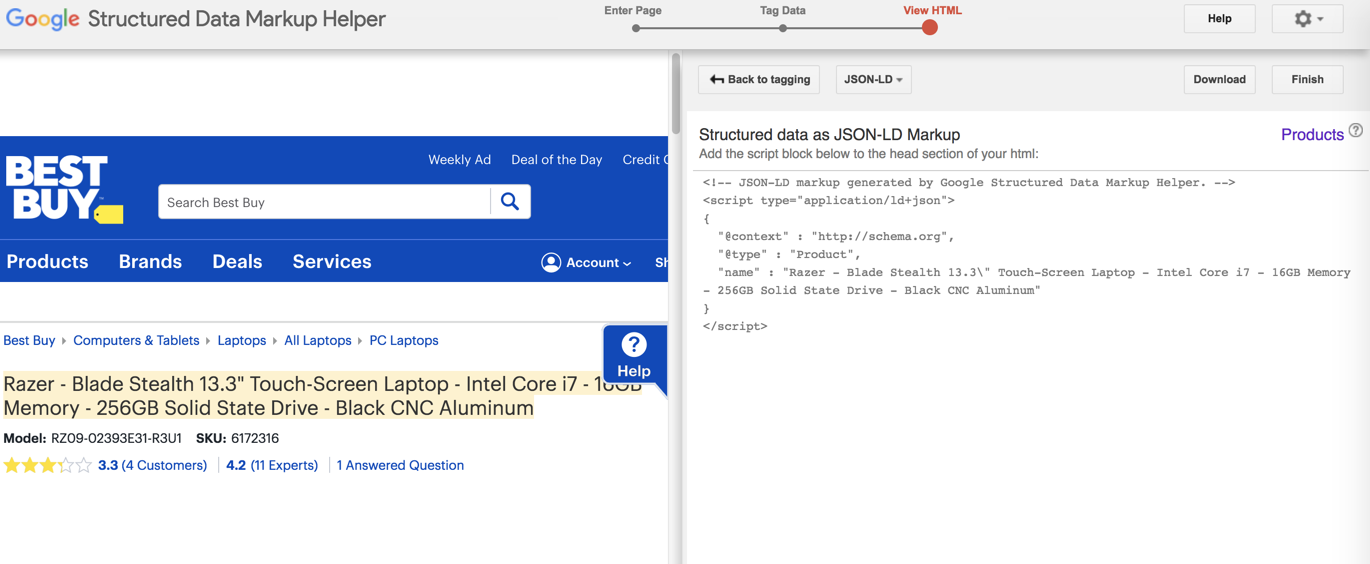1370x564 pixels.
Task: Click the Best Buy logo
Action: tap(64, 189)
